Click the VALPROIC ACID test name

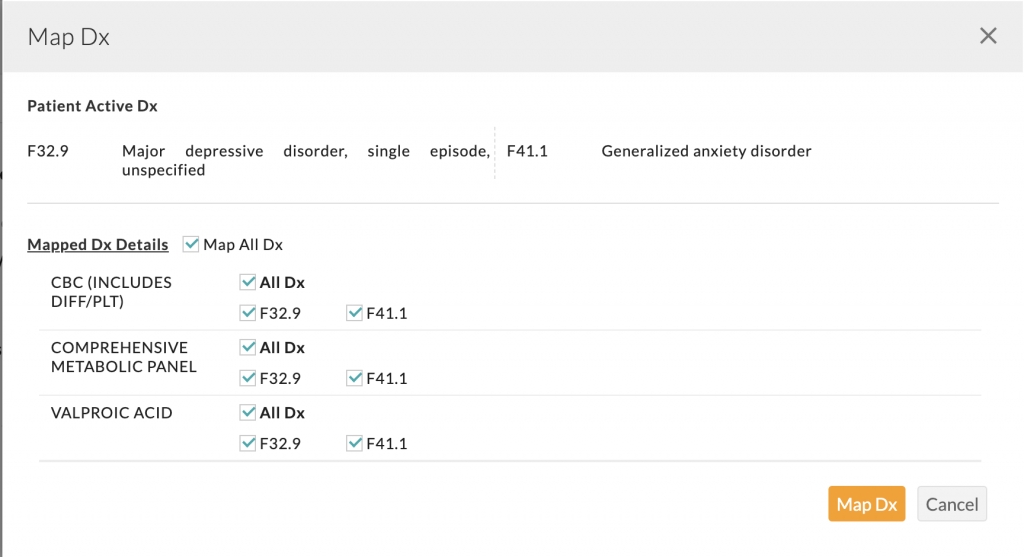pyautogui.click(x=111, y=413)
